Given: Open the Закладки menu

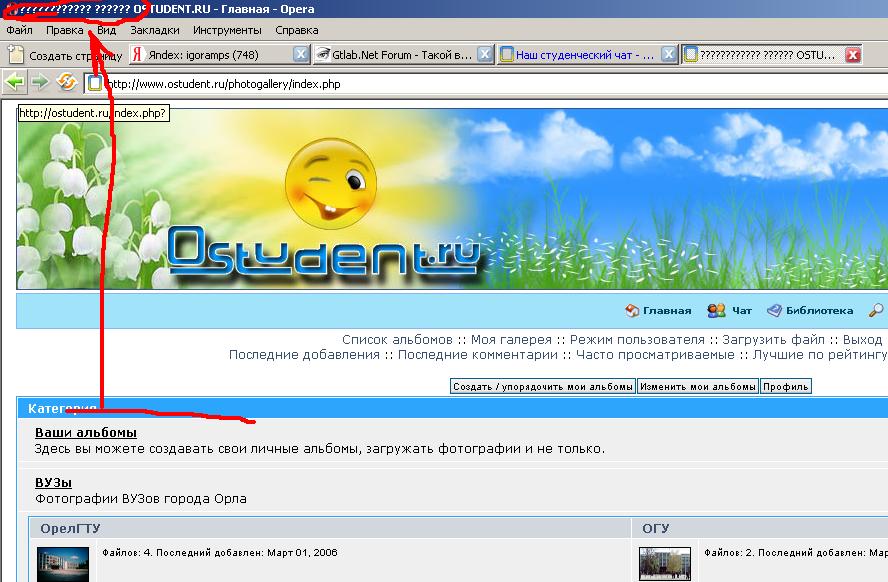Looking at the screenshot, I should (155, 30).
